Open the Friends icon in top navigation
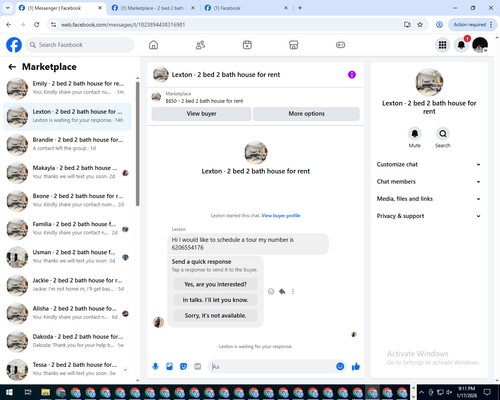Viewport: 500px width, 400px height. click(200, 45)
